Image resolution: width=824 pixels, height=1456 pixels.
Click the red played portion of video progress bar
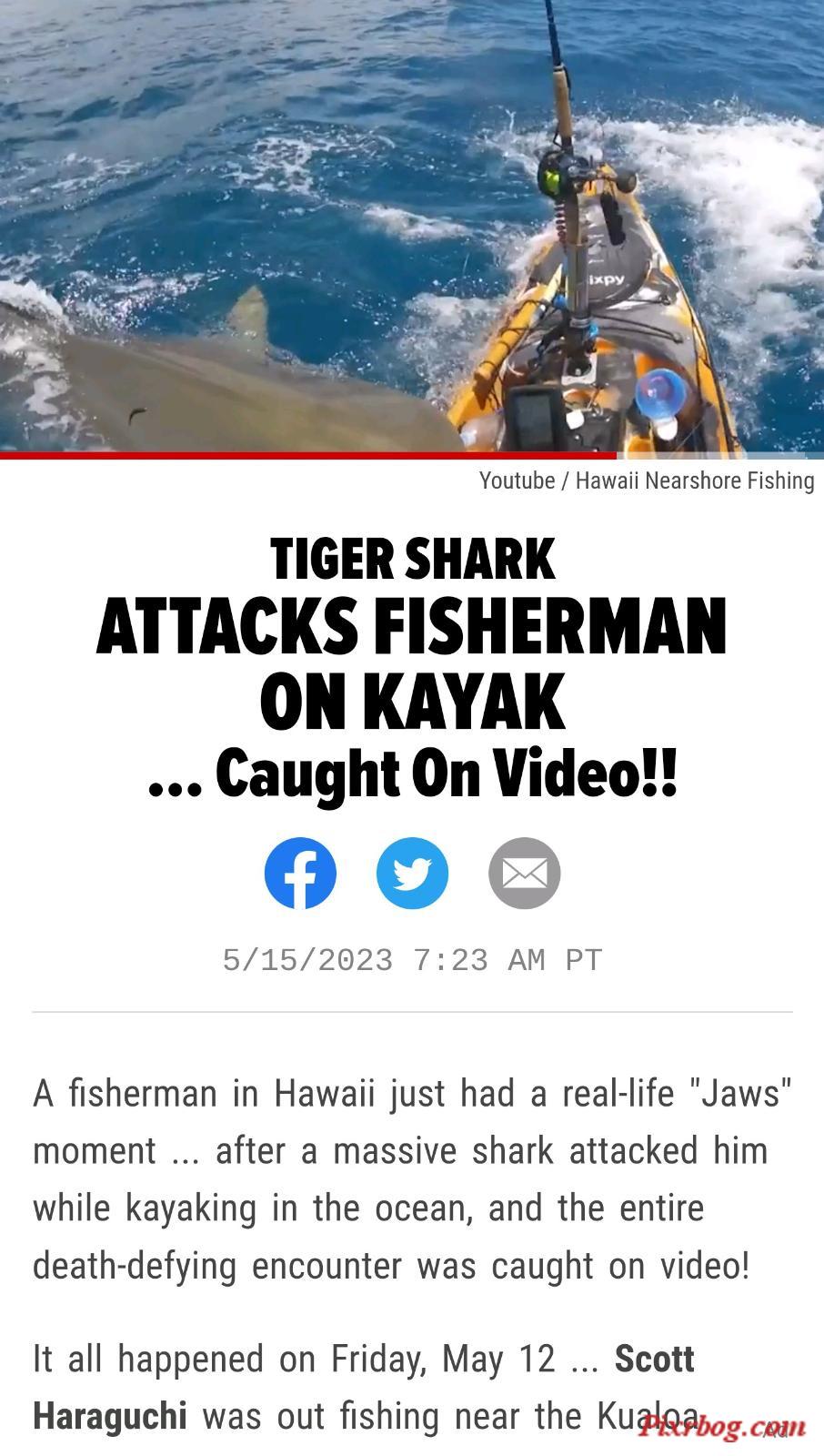pyautogui.click(x=308, y=455)
